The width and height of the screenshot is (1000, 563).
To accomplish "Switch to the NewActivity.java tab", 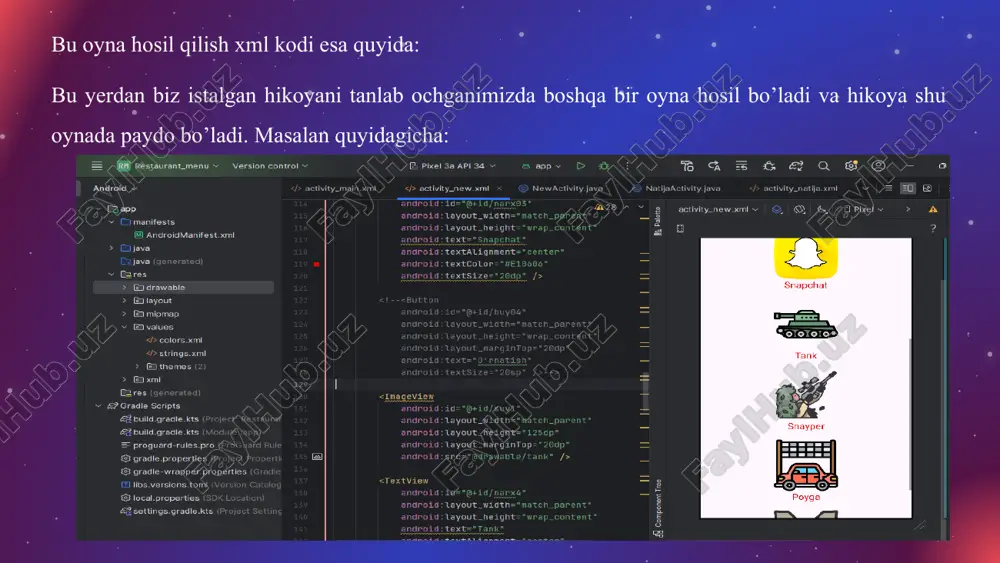I will (x=561, y=188).
